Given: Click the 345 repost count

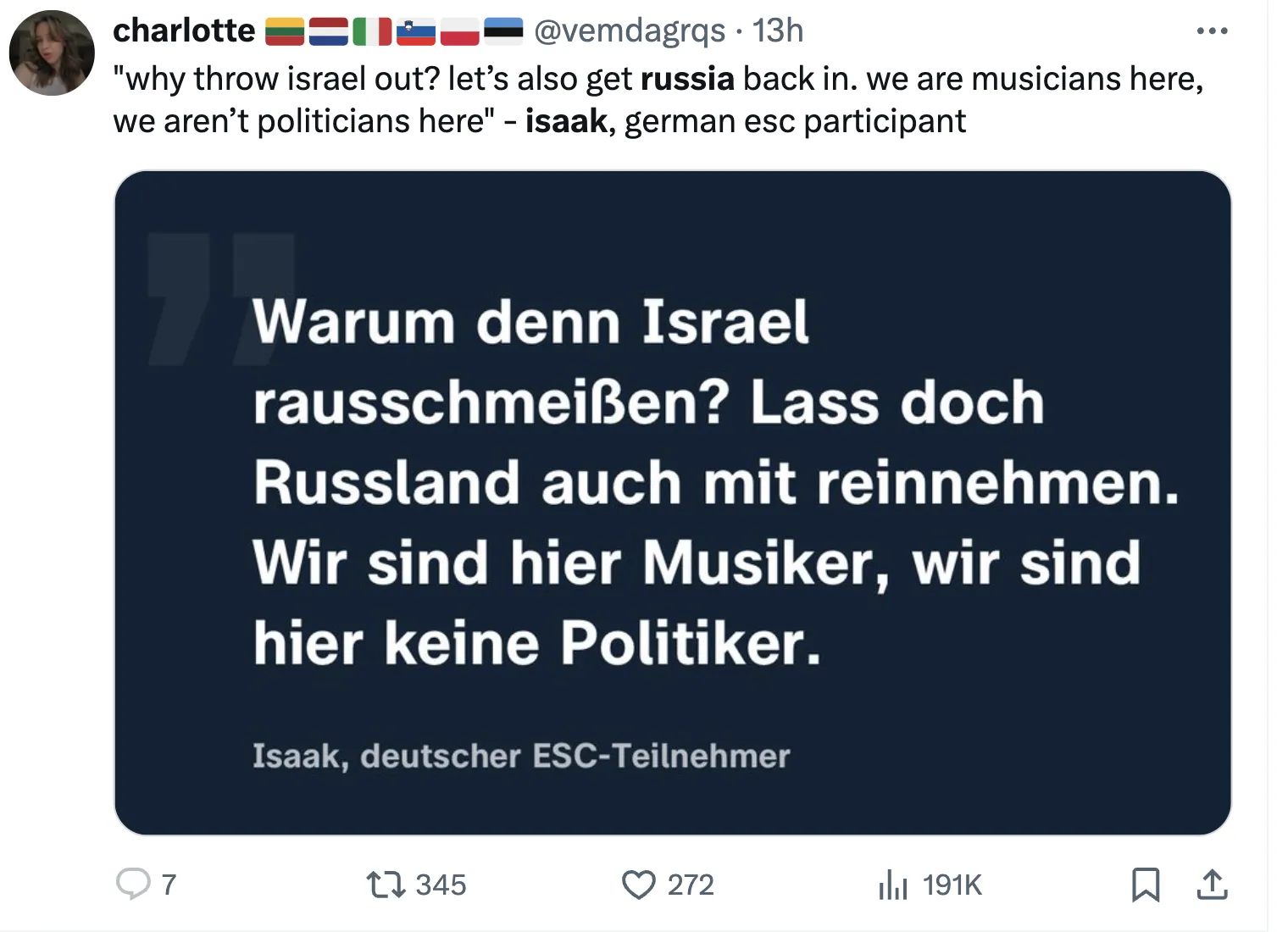Looking at the screenshot, I should click(441, 885).
